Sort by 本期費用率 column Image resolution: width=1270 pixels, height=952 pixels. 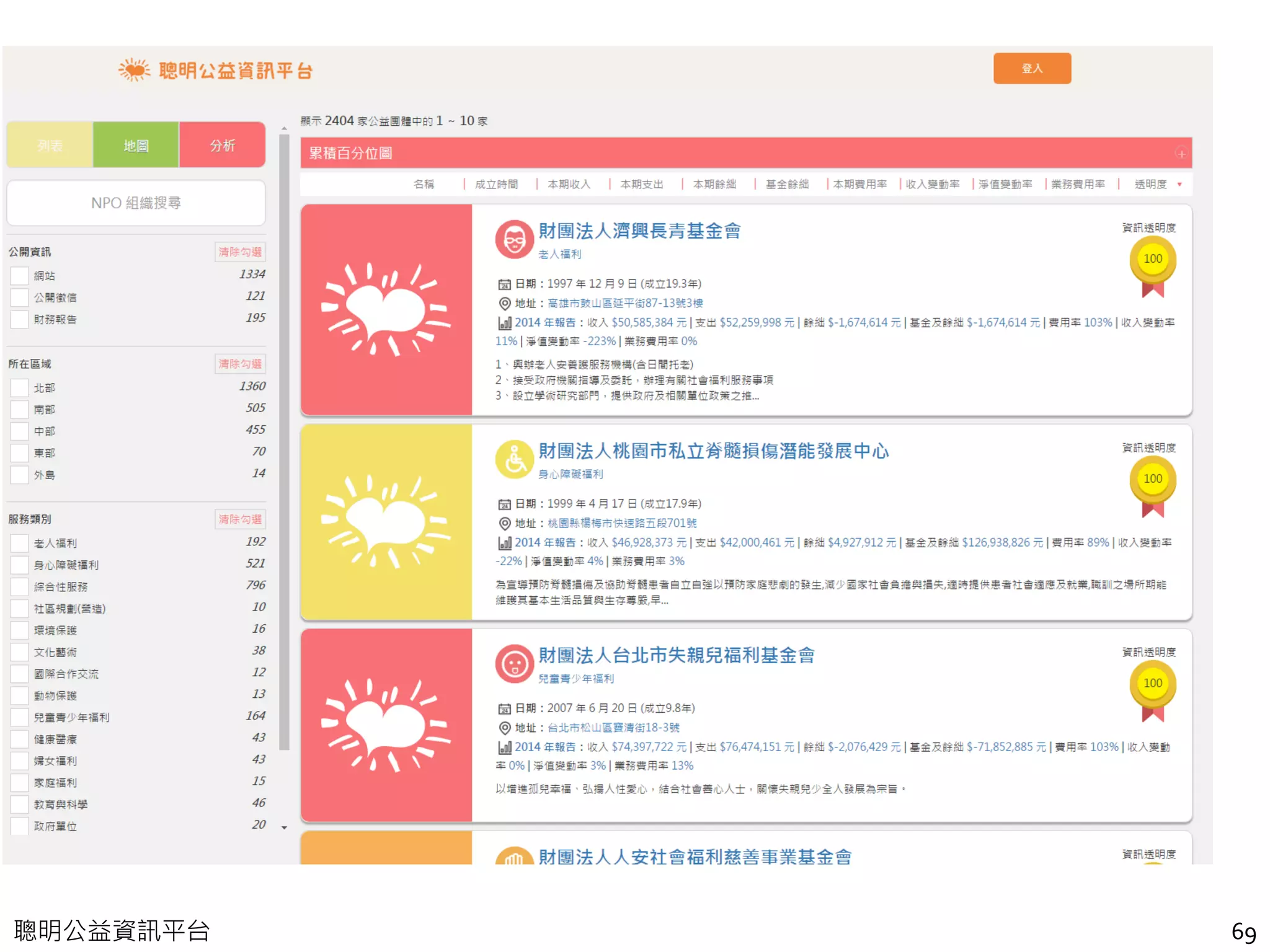(x=859, y=185)
